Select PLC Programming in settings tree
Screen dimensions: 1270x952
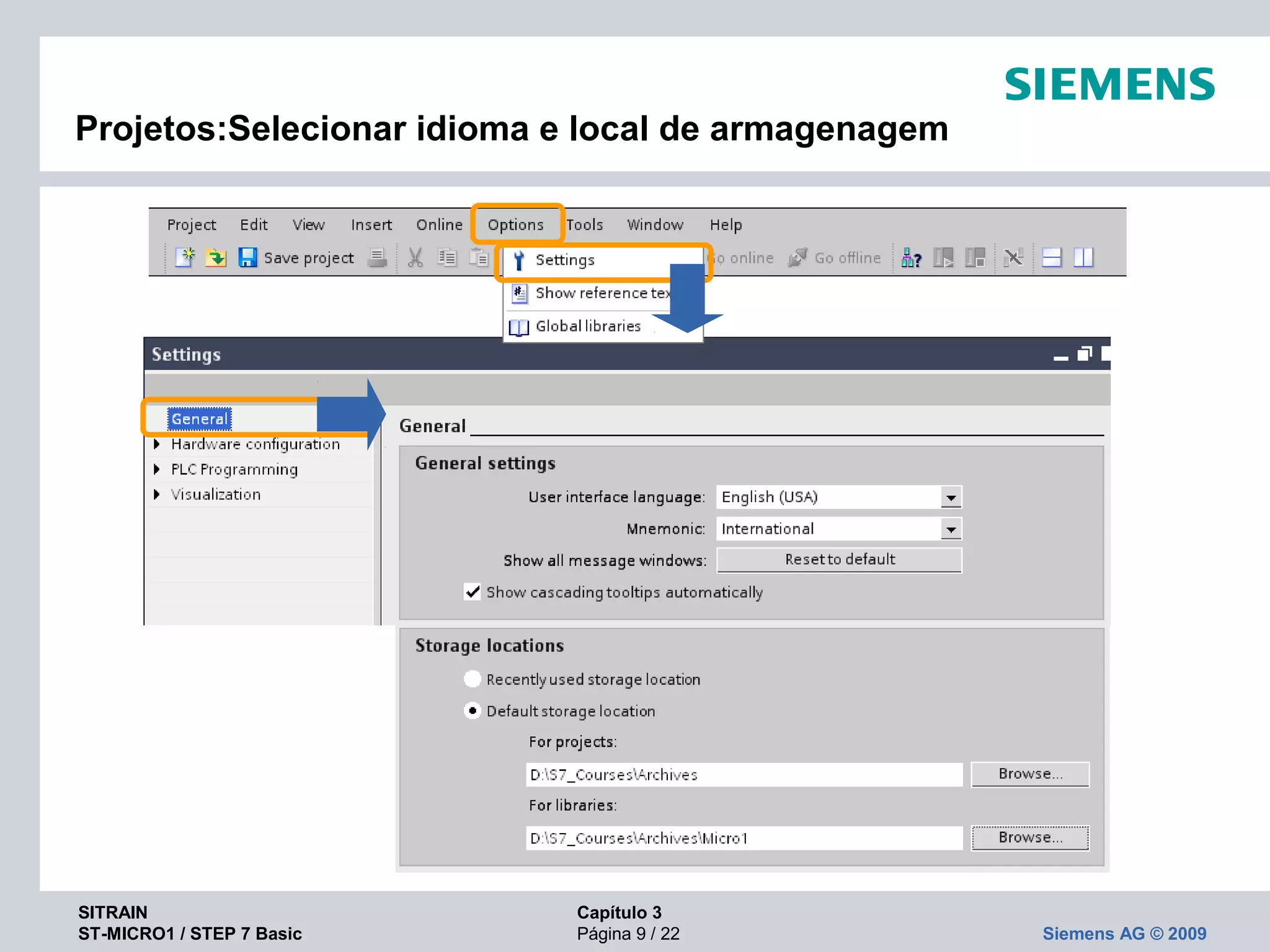(234, 469)
